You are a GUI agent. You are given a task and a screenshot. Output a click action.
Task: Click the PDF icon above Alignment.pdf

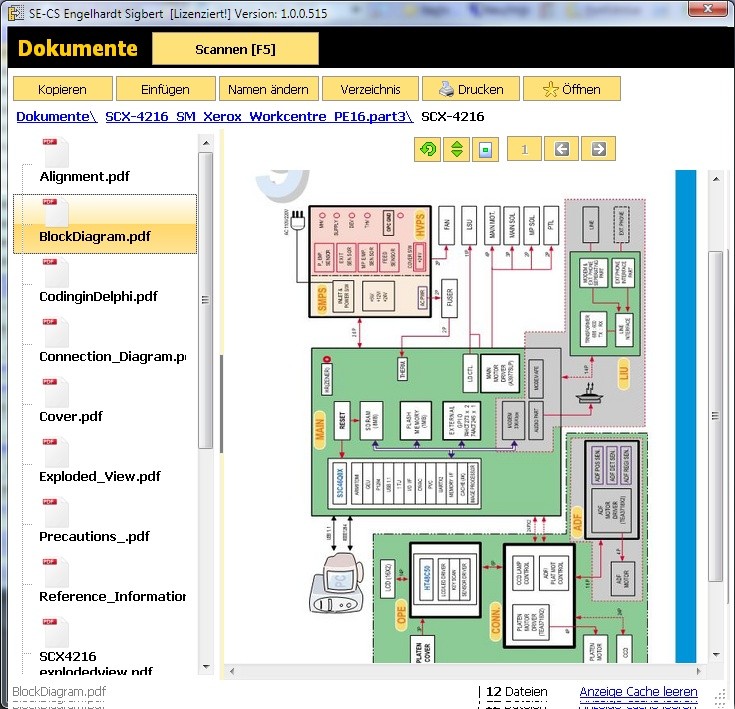pyautogui.click(x=54, y=151)
